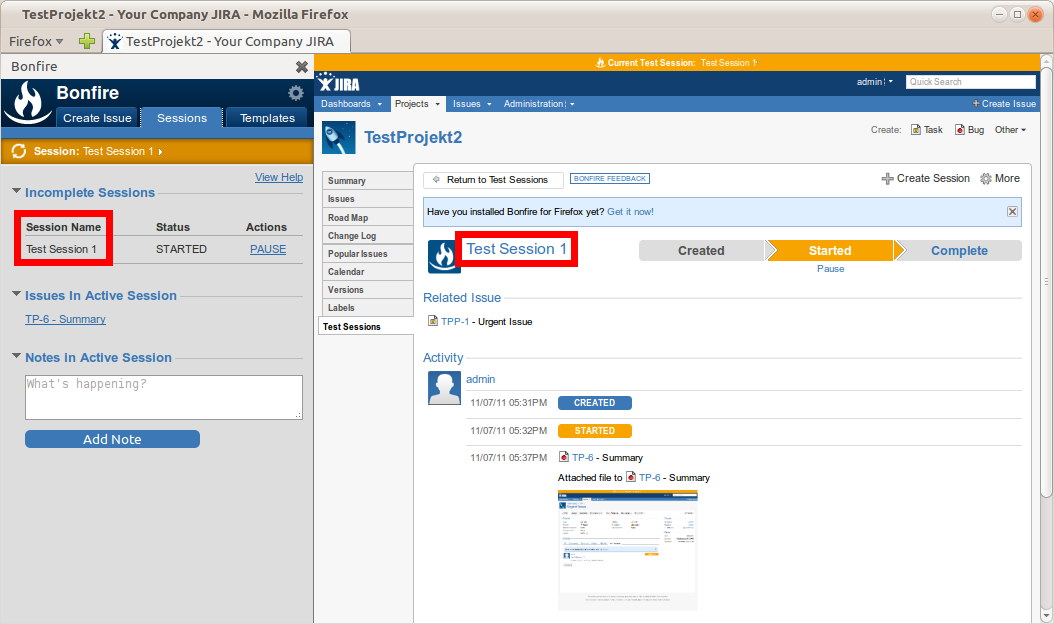
Task: Click the Complete workflow step
Action: coord(959,251)
